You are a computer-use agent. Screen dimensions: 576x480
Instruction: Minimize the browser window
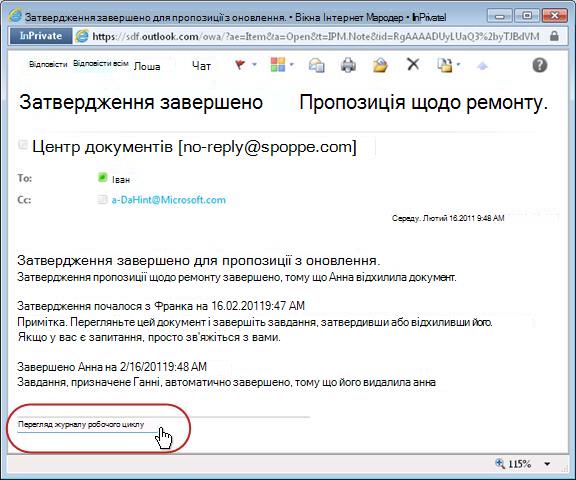499,16
